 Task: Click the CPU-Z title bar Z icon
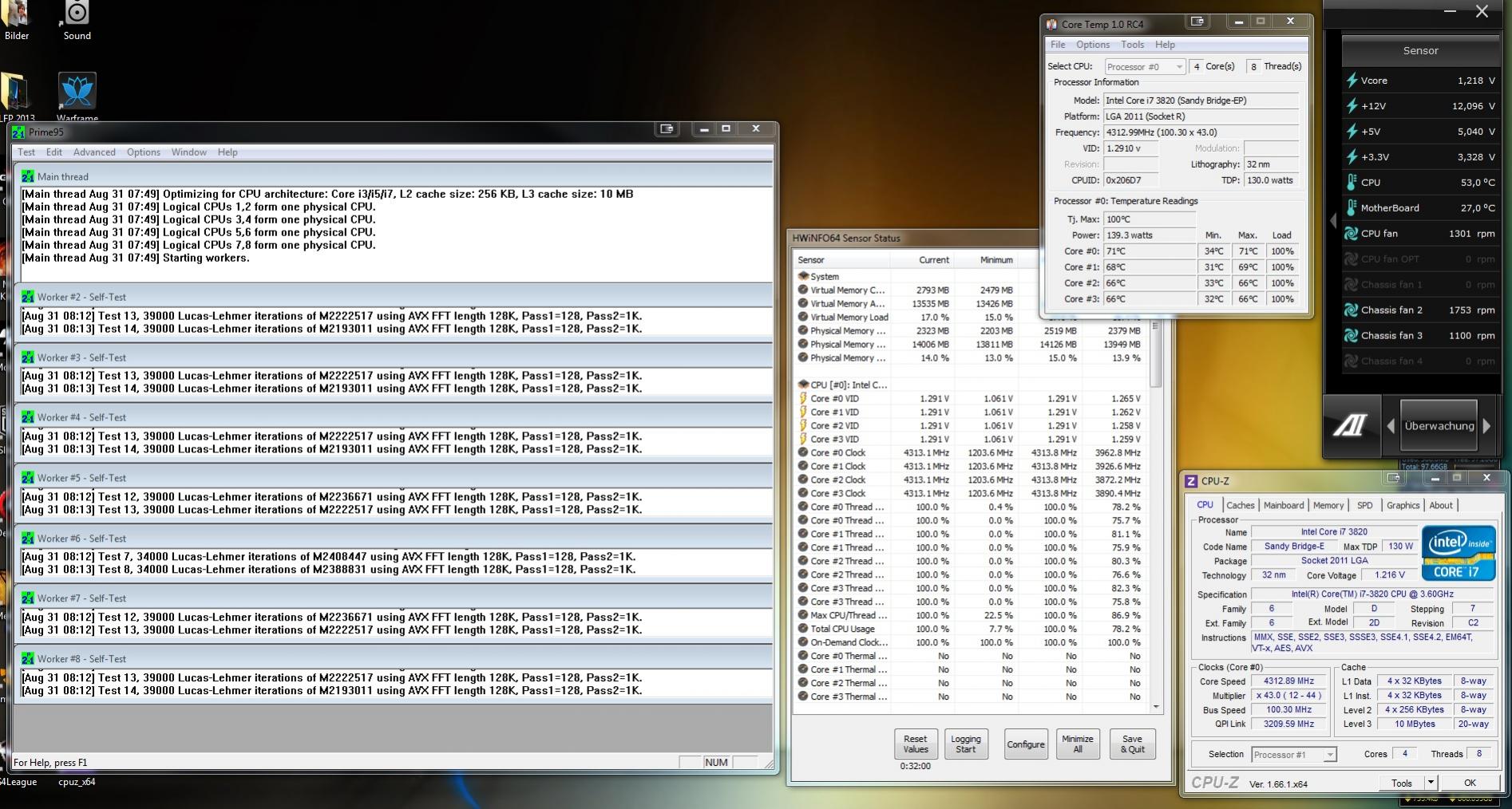click(1191, 481)
